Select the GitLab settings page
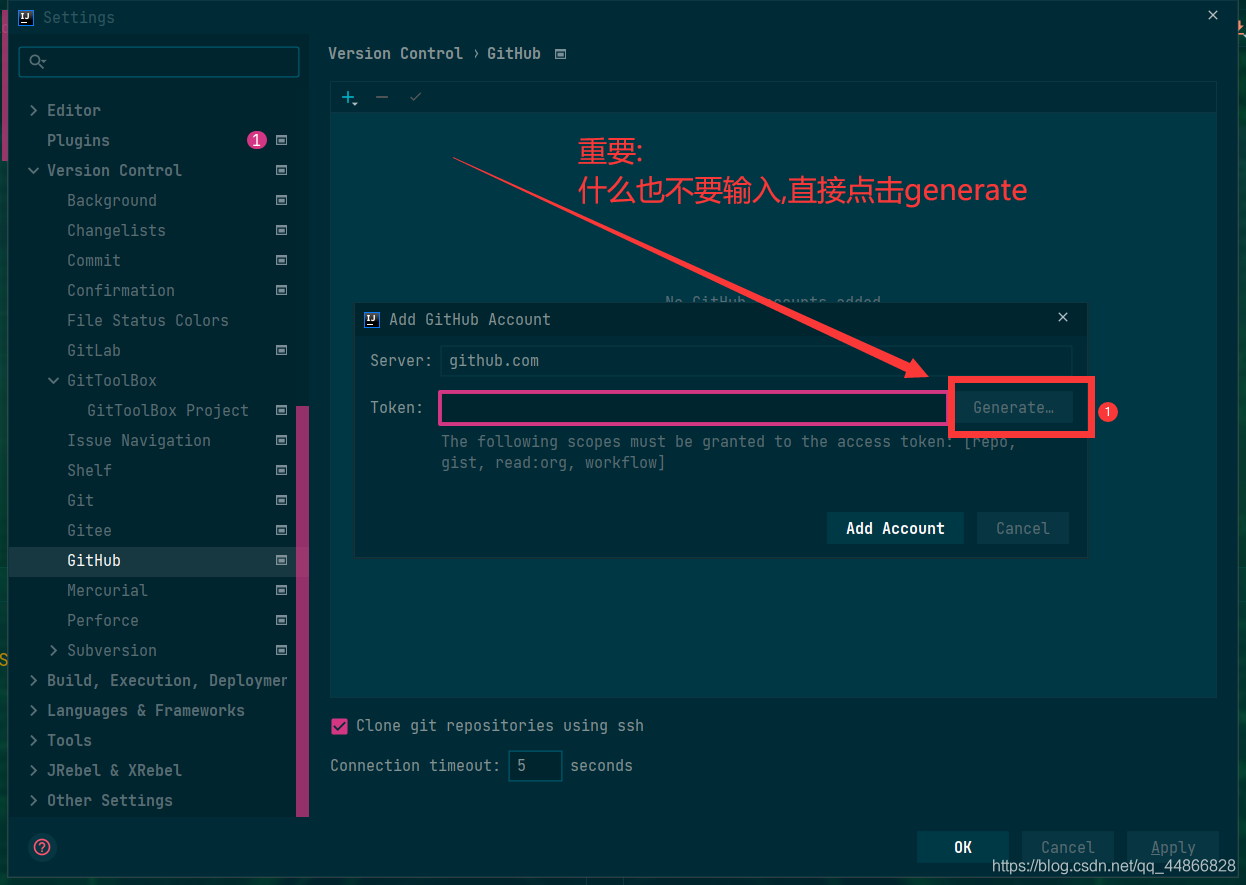This screenshot has width=1246, height=885. (96, 350)
